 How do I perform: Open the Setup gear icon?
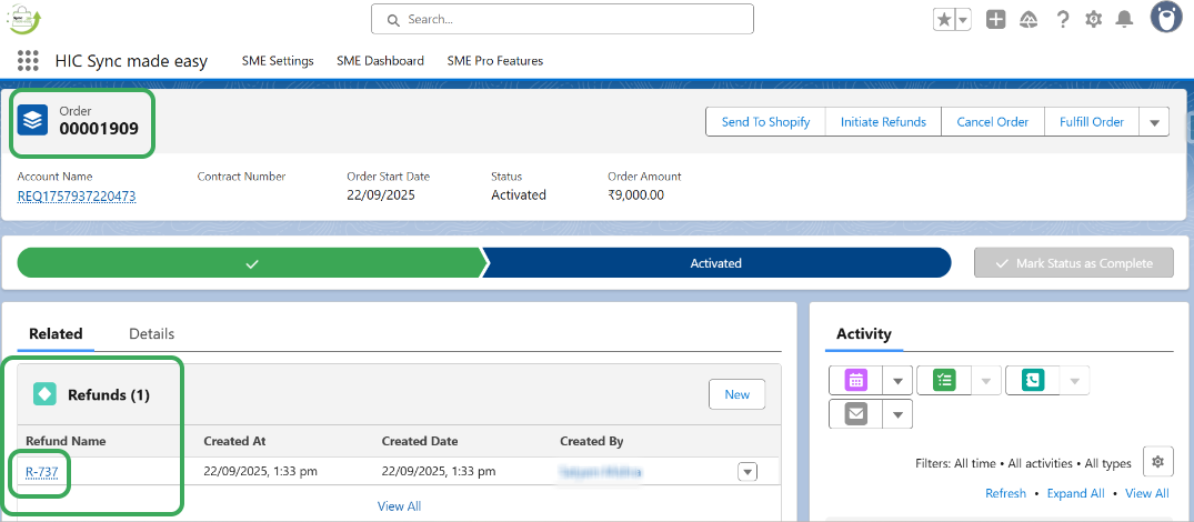(1093, 20)
